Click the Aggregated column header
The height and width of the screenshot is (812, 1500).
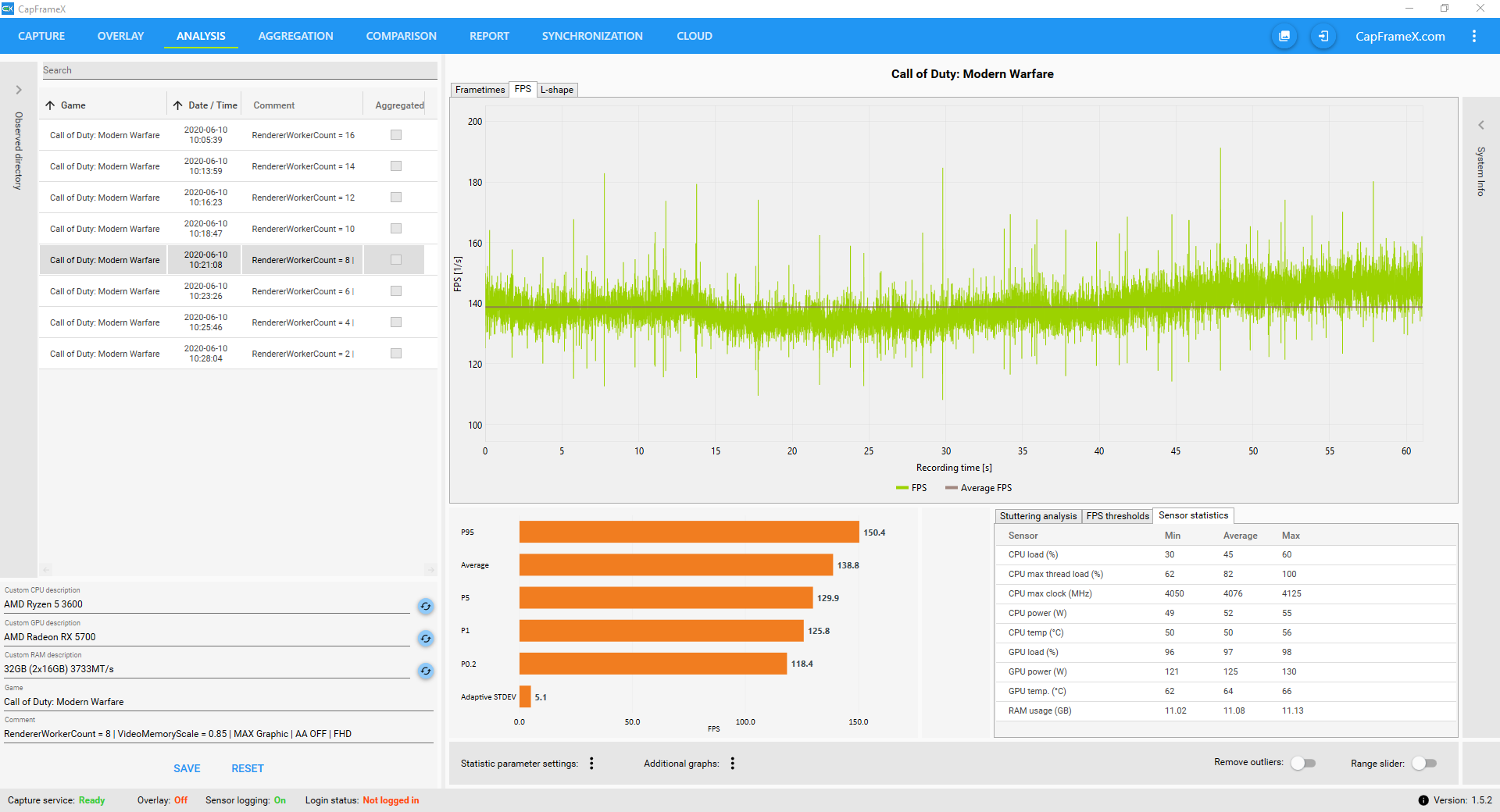pyautogui.click(x=400, y=105)
